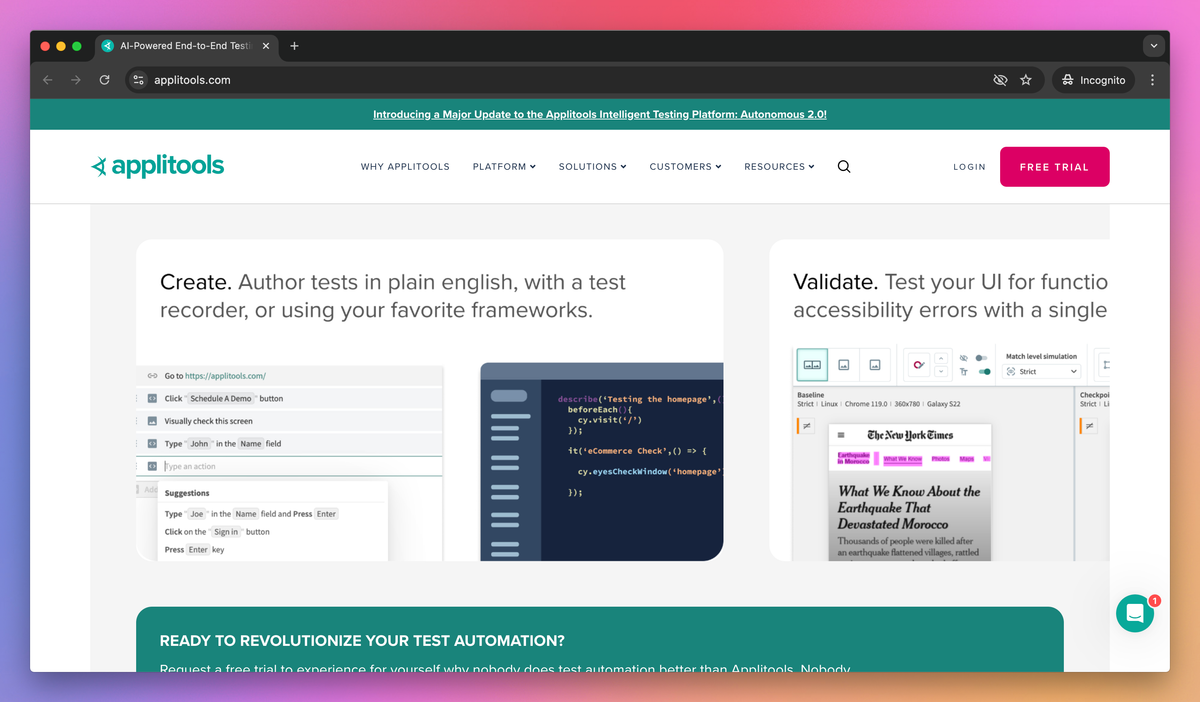Click the Incognito indicator button

point(1093,80)
